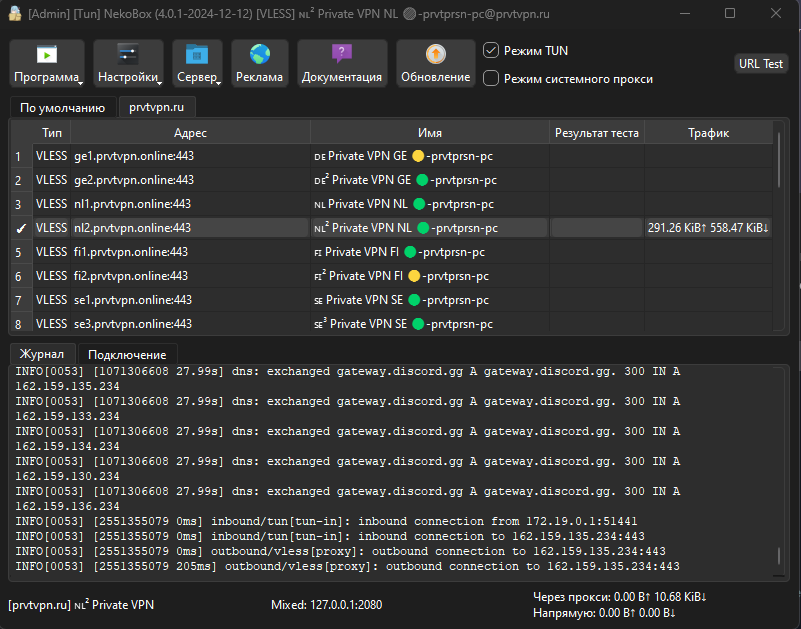Switch to the Подключение tab
801x629 pixels.
point(127,355)
